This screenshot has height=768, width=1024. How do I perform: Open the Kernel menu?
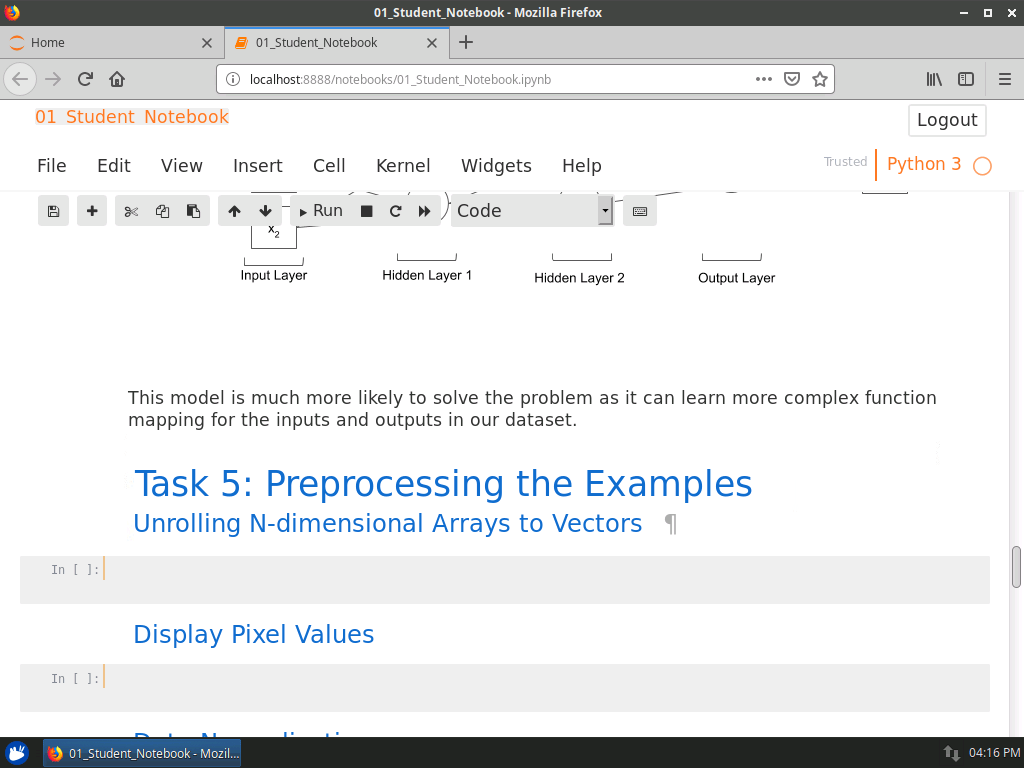coord(403,166)
